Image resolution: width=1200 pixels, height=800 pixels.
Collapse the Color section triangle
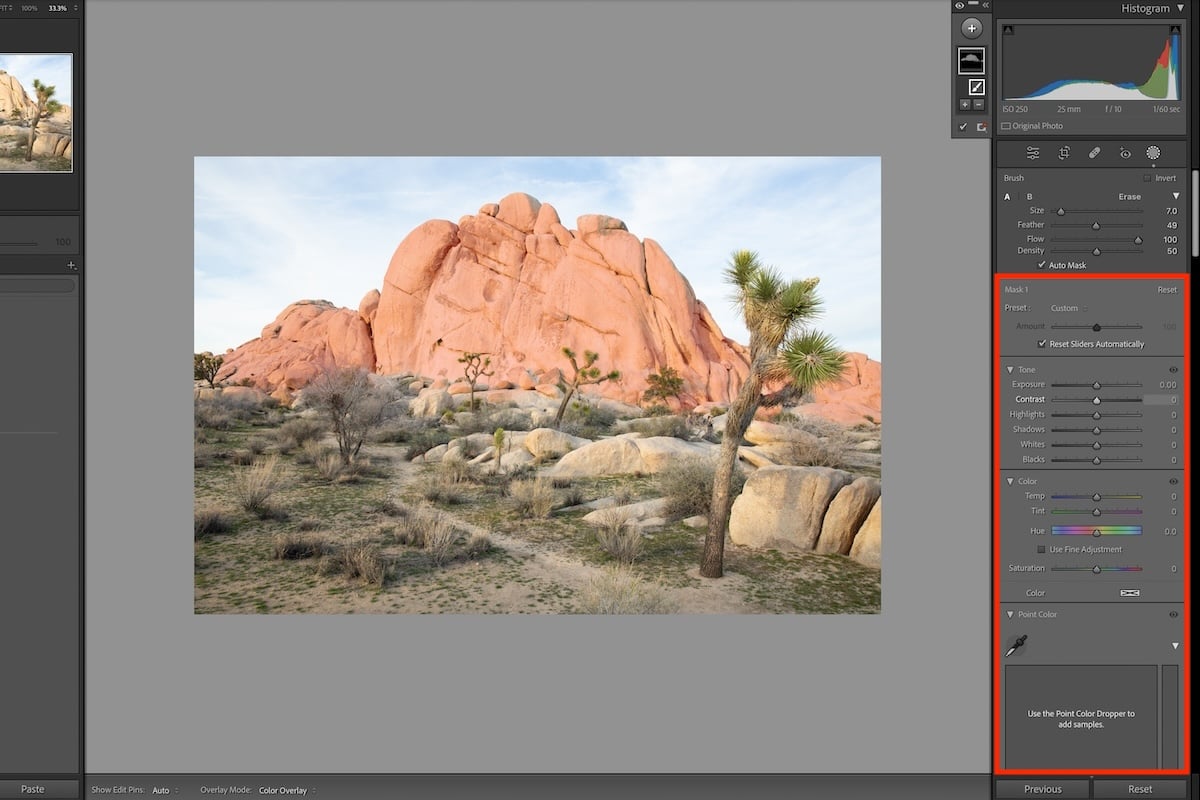pos(1010,481)
